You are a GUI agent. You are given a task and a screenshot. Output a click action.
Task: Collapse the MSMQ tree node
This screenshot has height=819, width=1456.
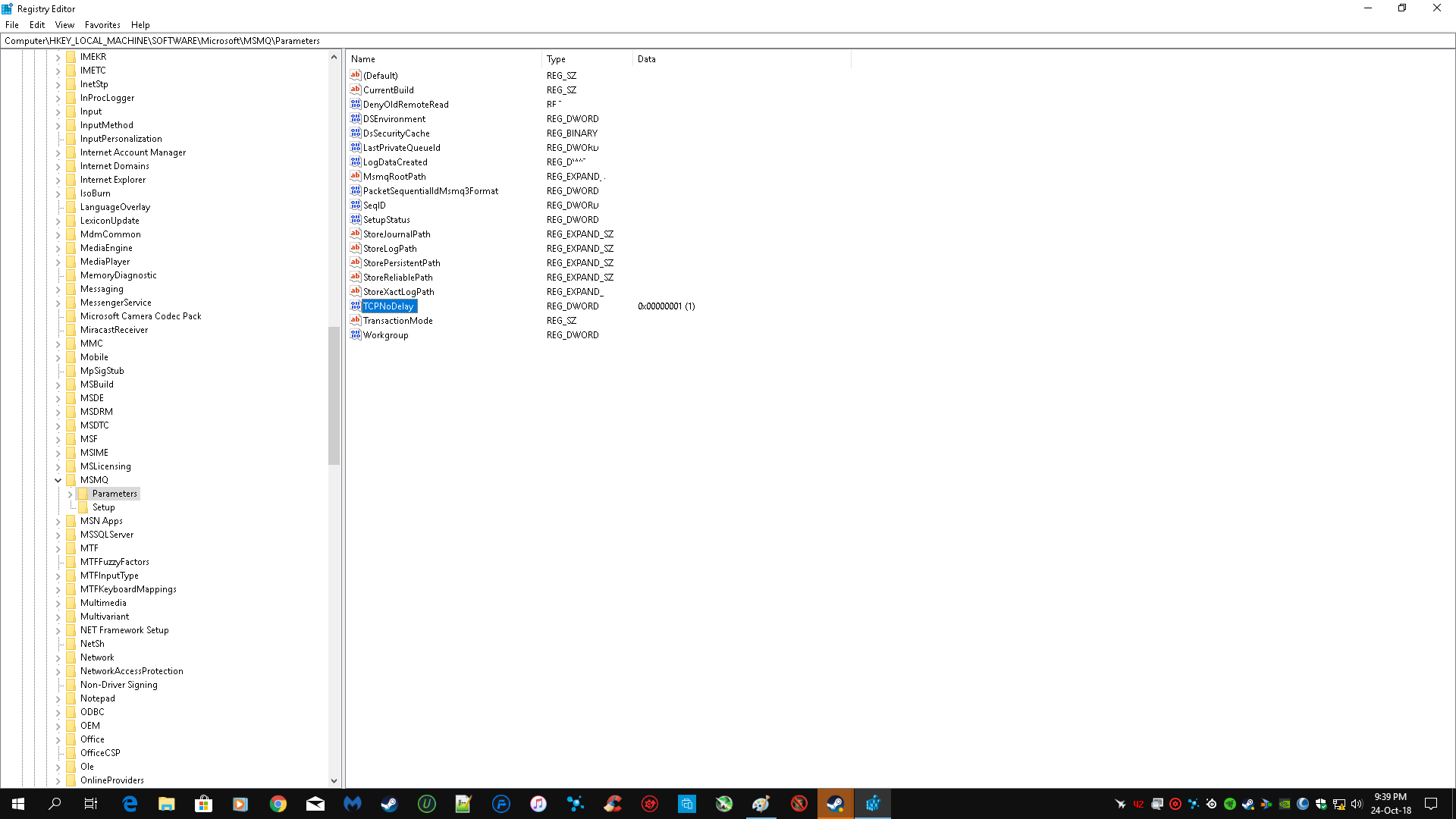click(x=58, y=480)
